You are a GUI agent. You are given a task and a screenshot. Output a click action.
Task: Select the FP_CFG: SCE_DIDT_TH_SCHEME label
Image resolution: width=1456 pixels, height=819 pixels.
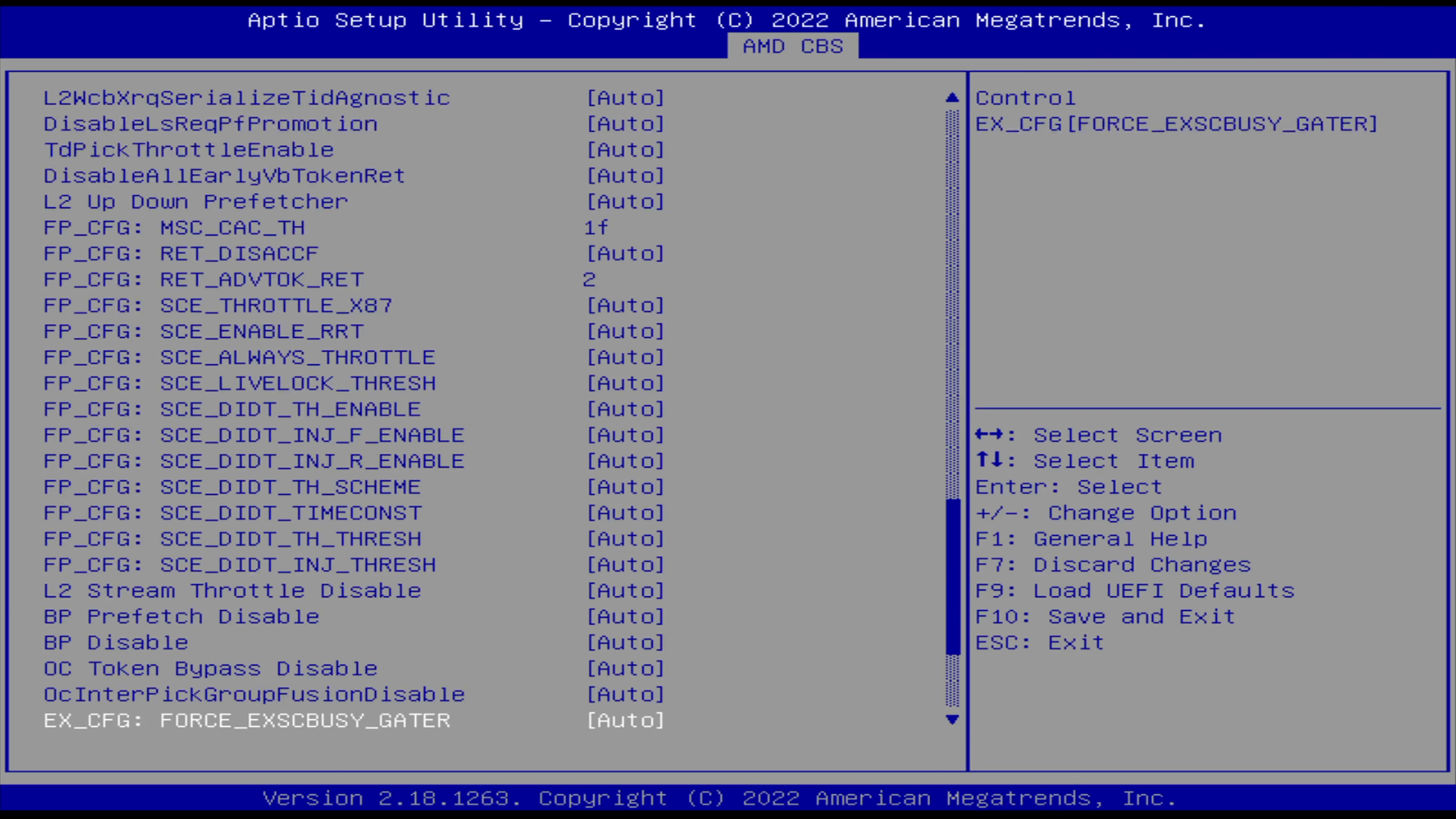tap(232, 487)
